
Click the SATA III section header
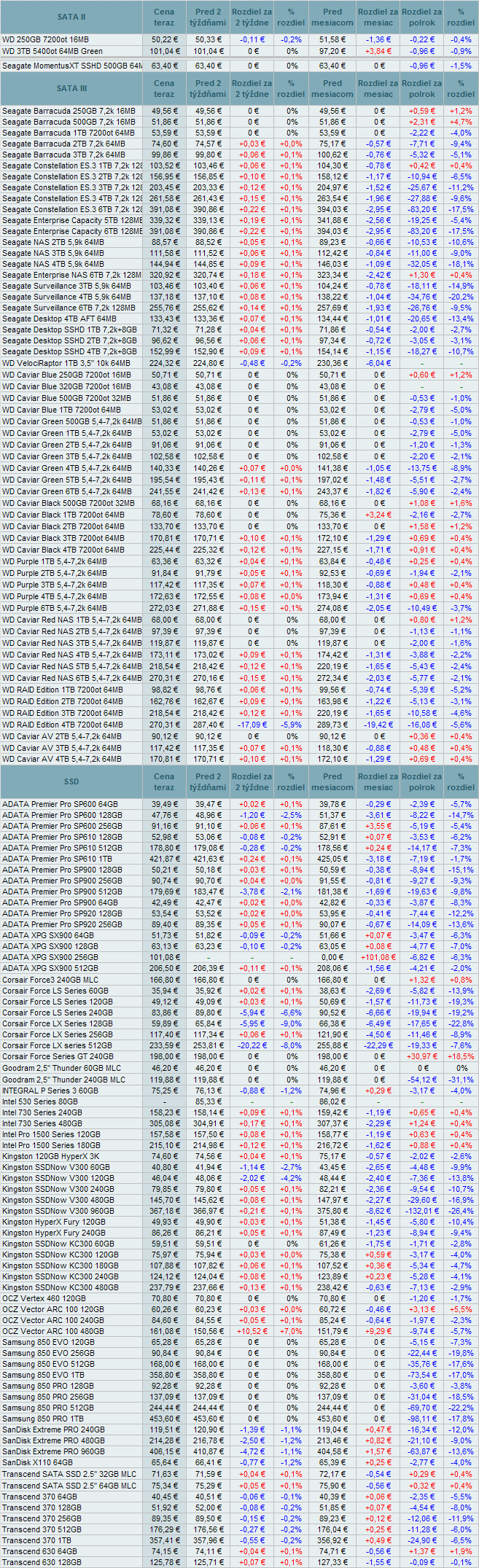pyautogui.click(x=71, y=88)
